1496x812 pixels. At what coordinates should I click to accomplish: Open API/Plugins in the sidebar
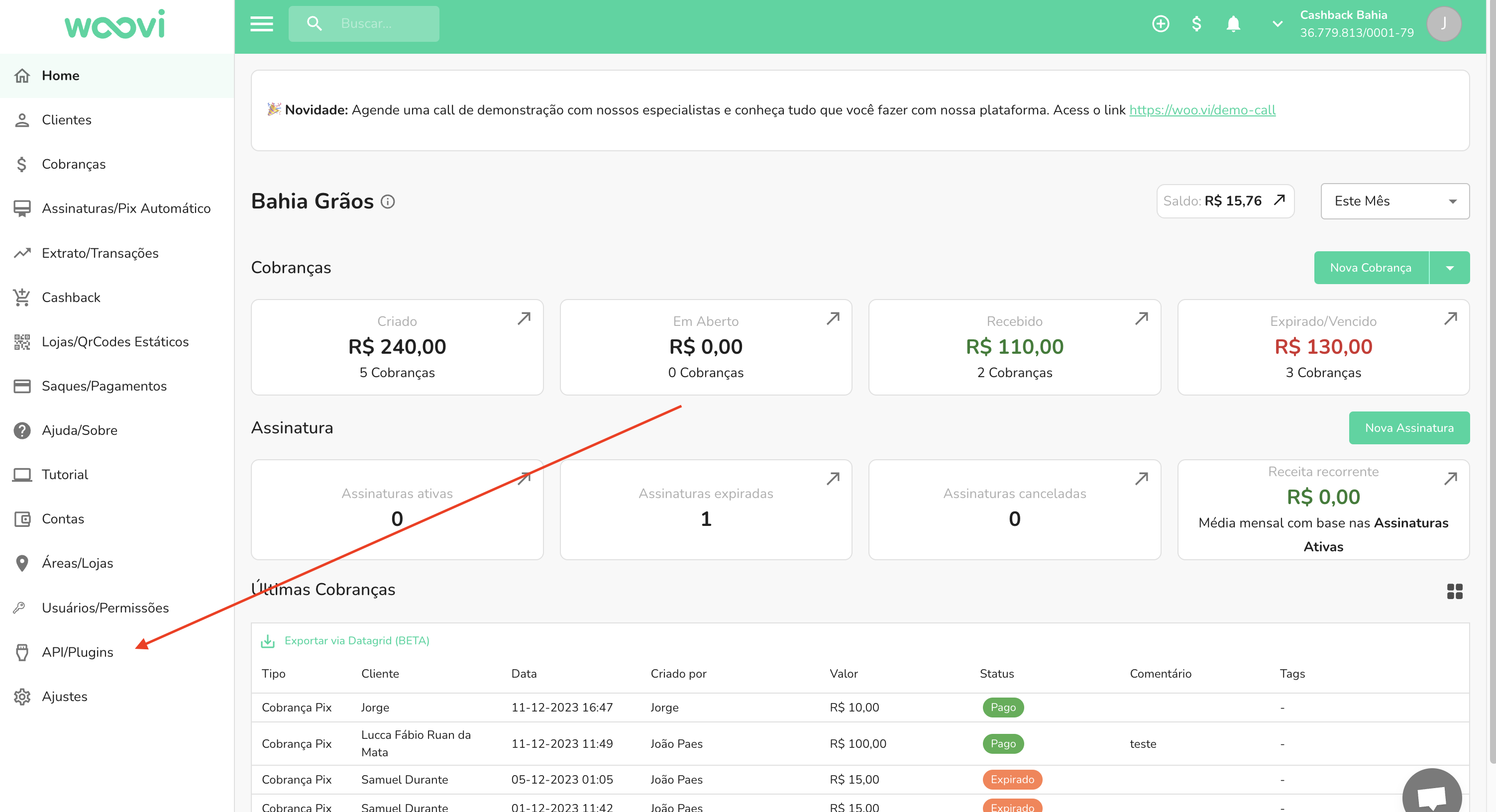[x=77, y=652]
